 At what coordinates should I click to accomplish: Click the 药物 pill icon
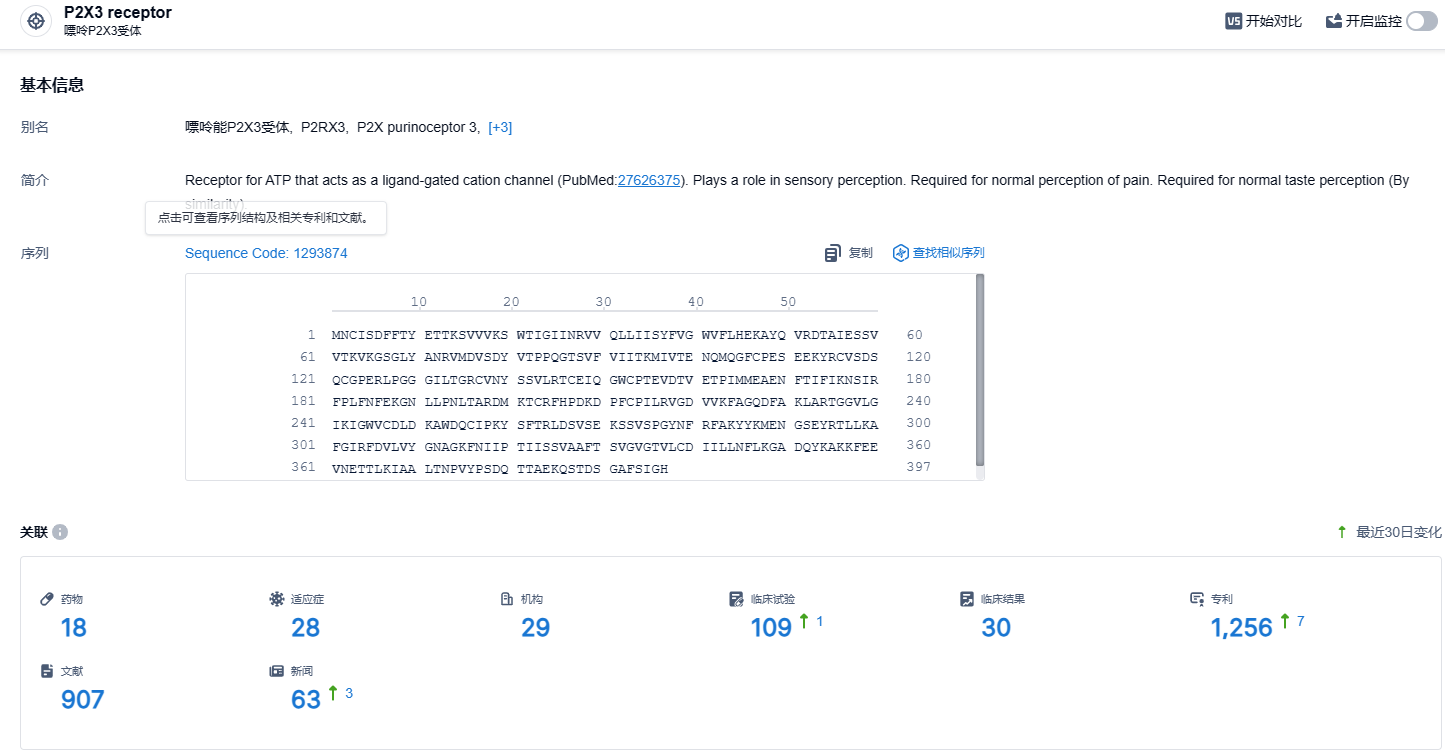click(46, 599)
